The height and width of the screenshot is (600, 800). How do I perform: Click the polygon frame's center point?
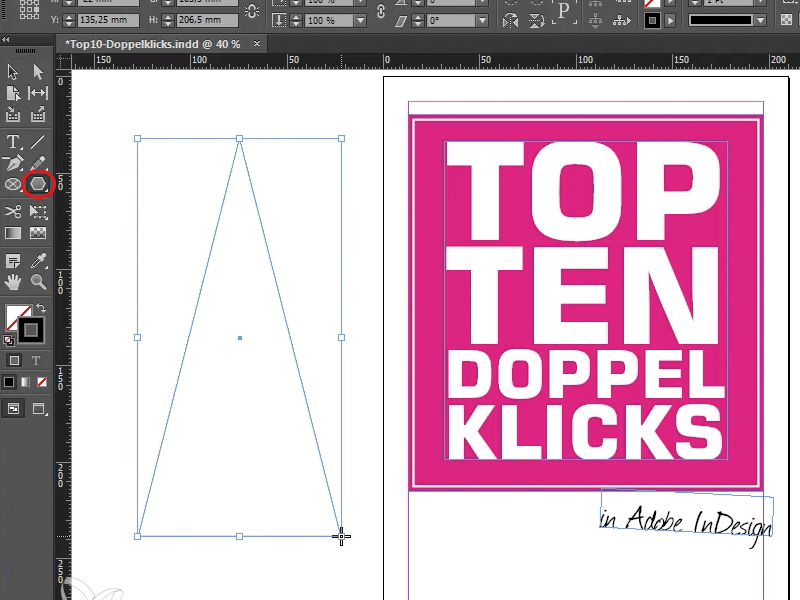point(240,338)
